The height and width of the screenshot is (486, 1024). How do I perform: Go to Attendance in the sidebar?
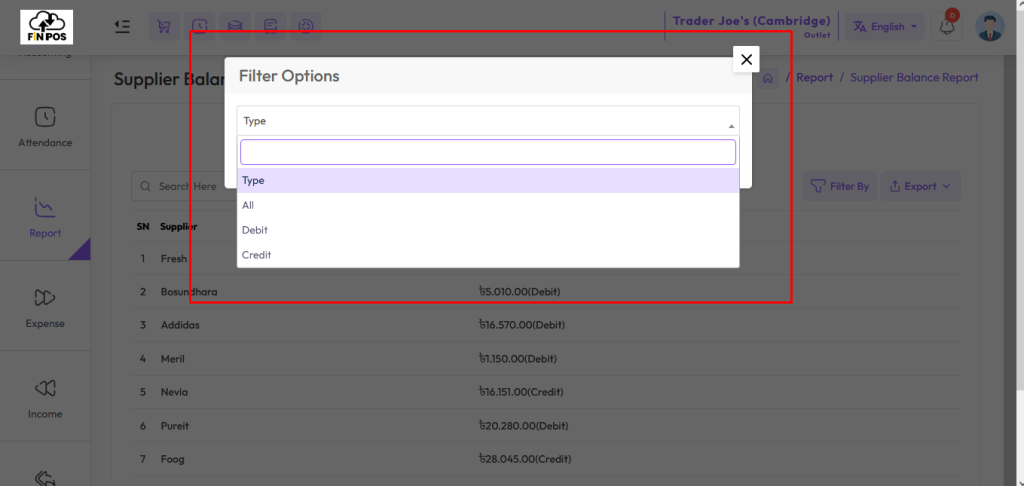45,127
